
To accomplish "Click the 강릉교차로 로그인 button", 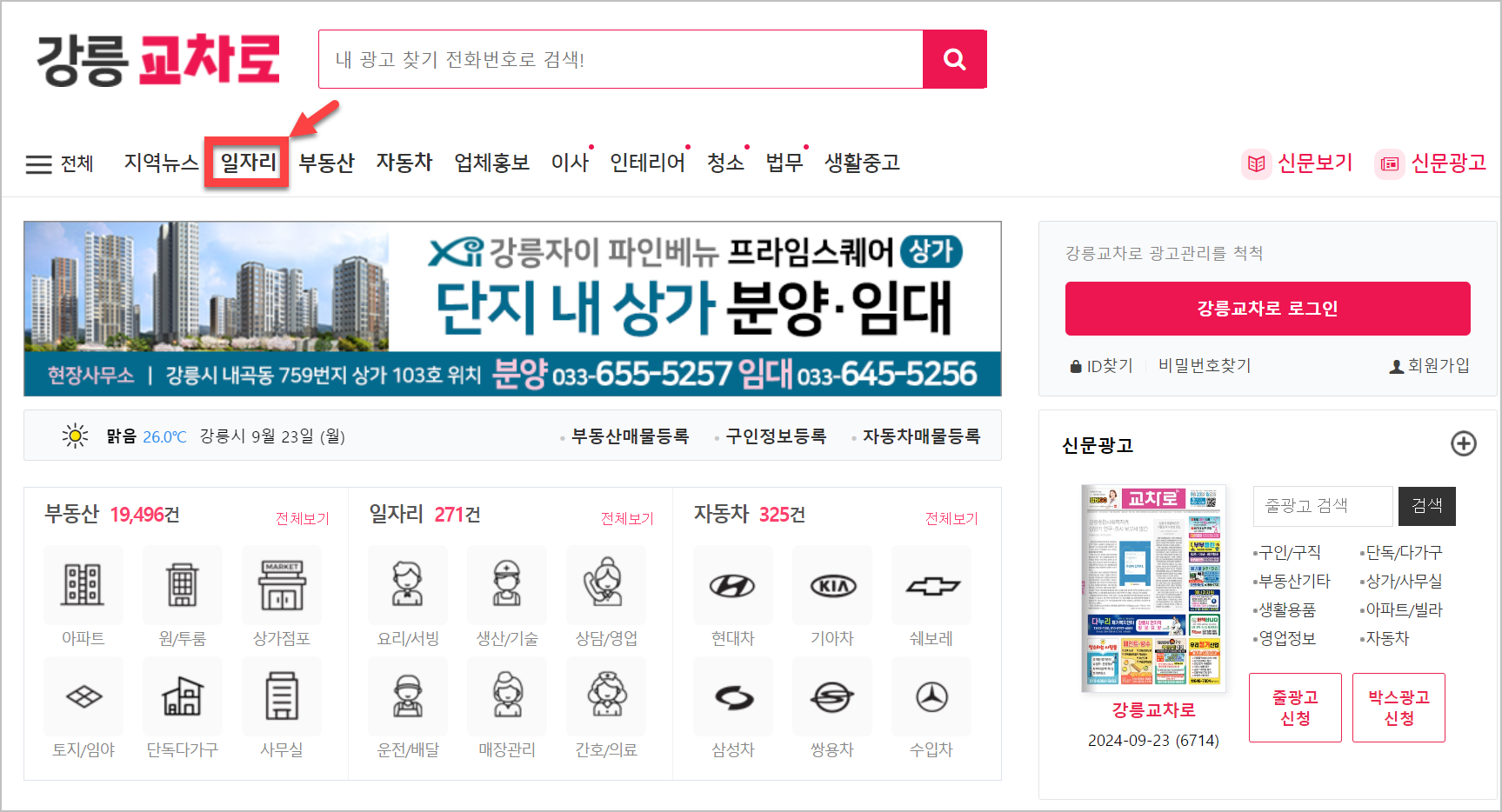I will tap(1267, 309).
